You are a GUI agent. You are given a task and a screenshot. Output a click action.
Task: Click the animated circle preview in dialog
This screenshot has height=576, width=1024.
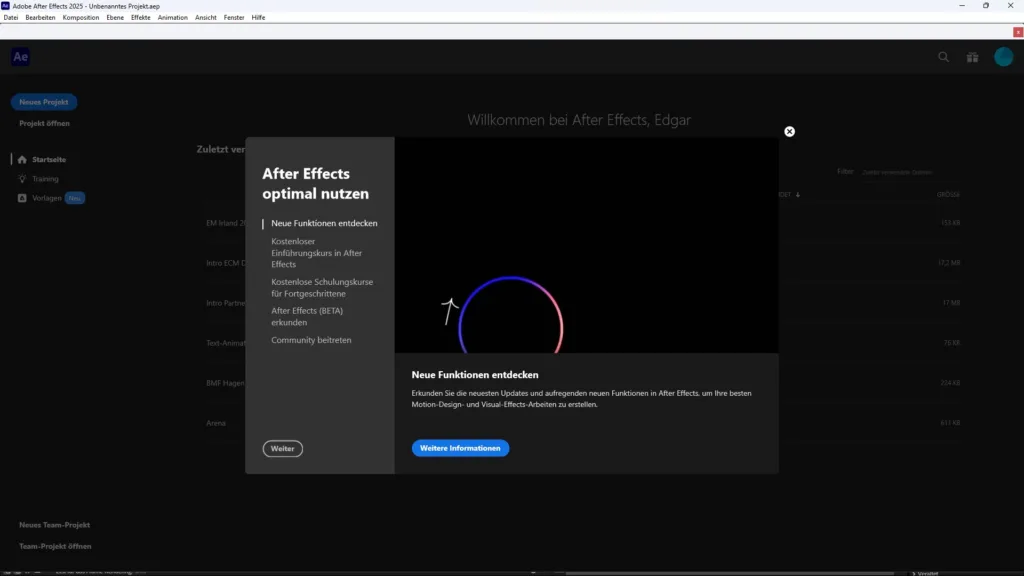tap(511, 315)
